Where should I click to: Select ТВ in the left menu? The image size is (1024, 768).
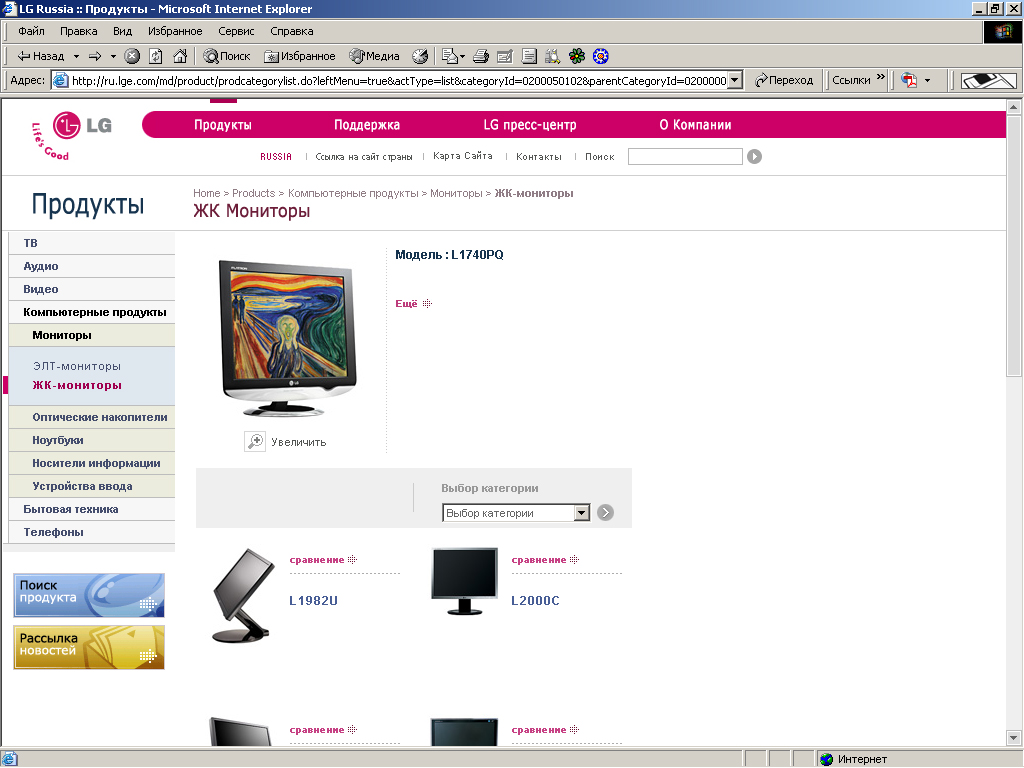click(x=92, y=243)
